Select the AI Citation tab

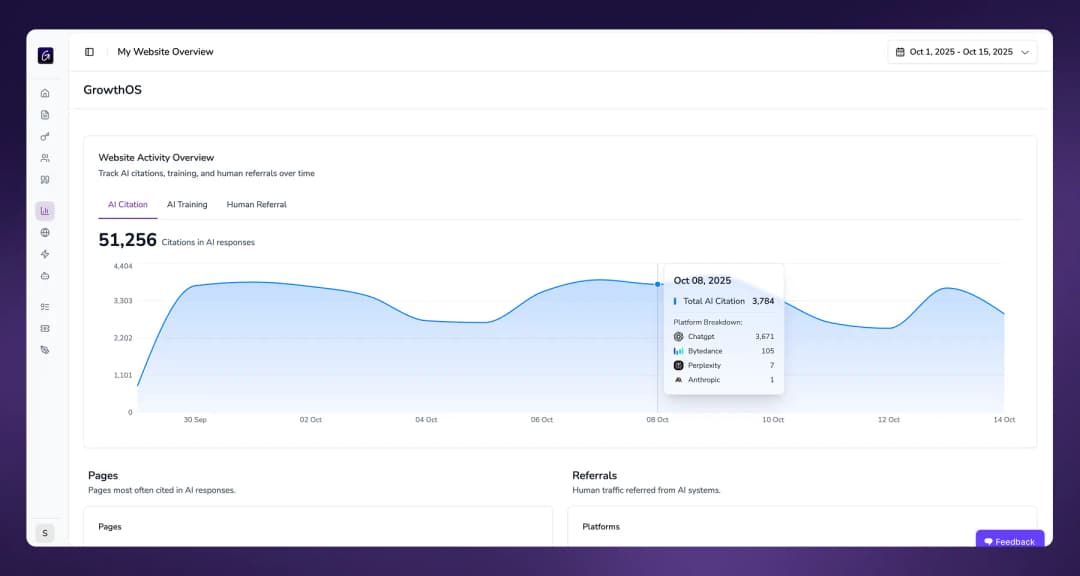(x=128, y=205)
